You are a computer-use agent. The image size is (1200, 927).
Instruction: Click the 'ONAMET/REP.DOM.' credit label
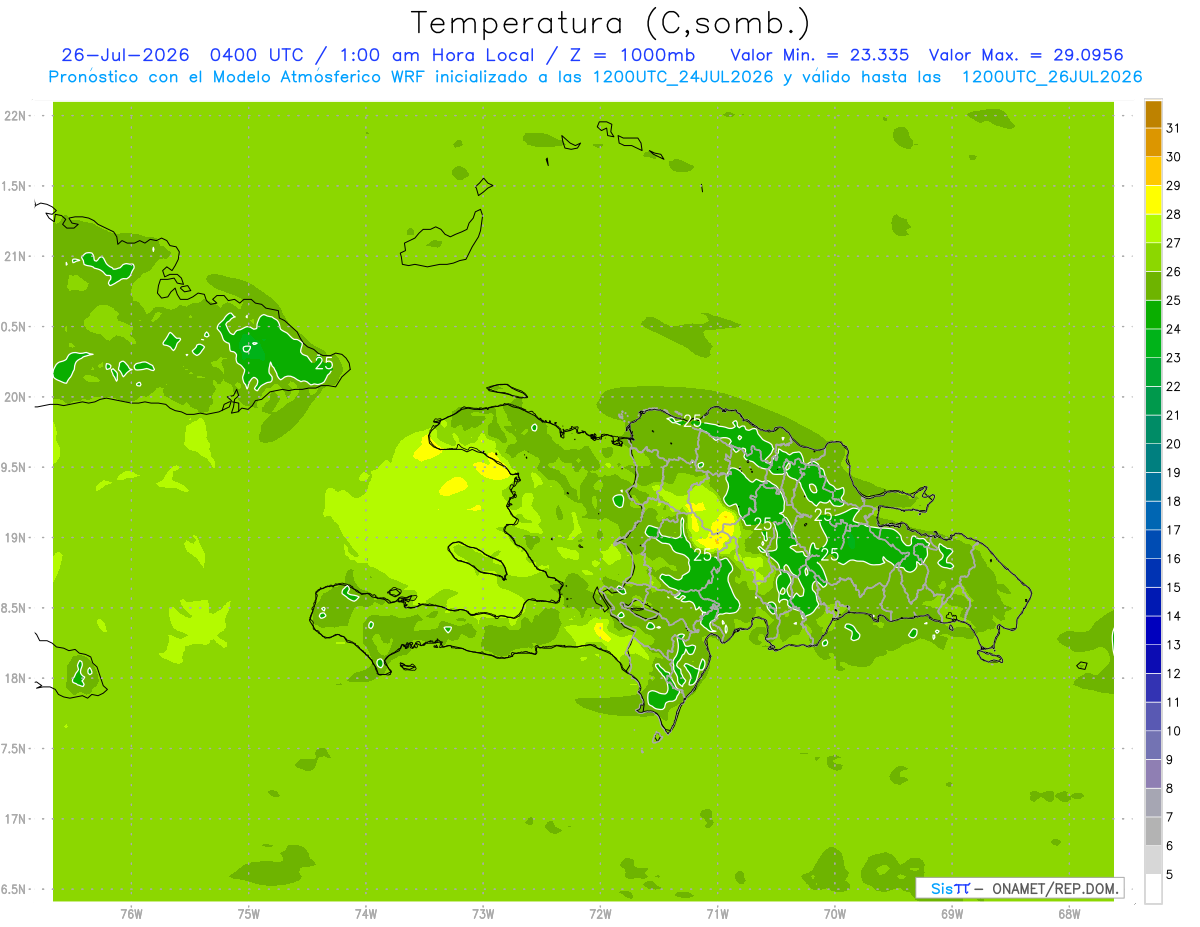[1055, 888]
